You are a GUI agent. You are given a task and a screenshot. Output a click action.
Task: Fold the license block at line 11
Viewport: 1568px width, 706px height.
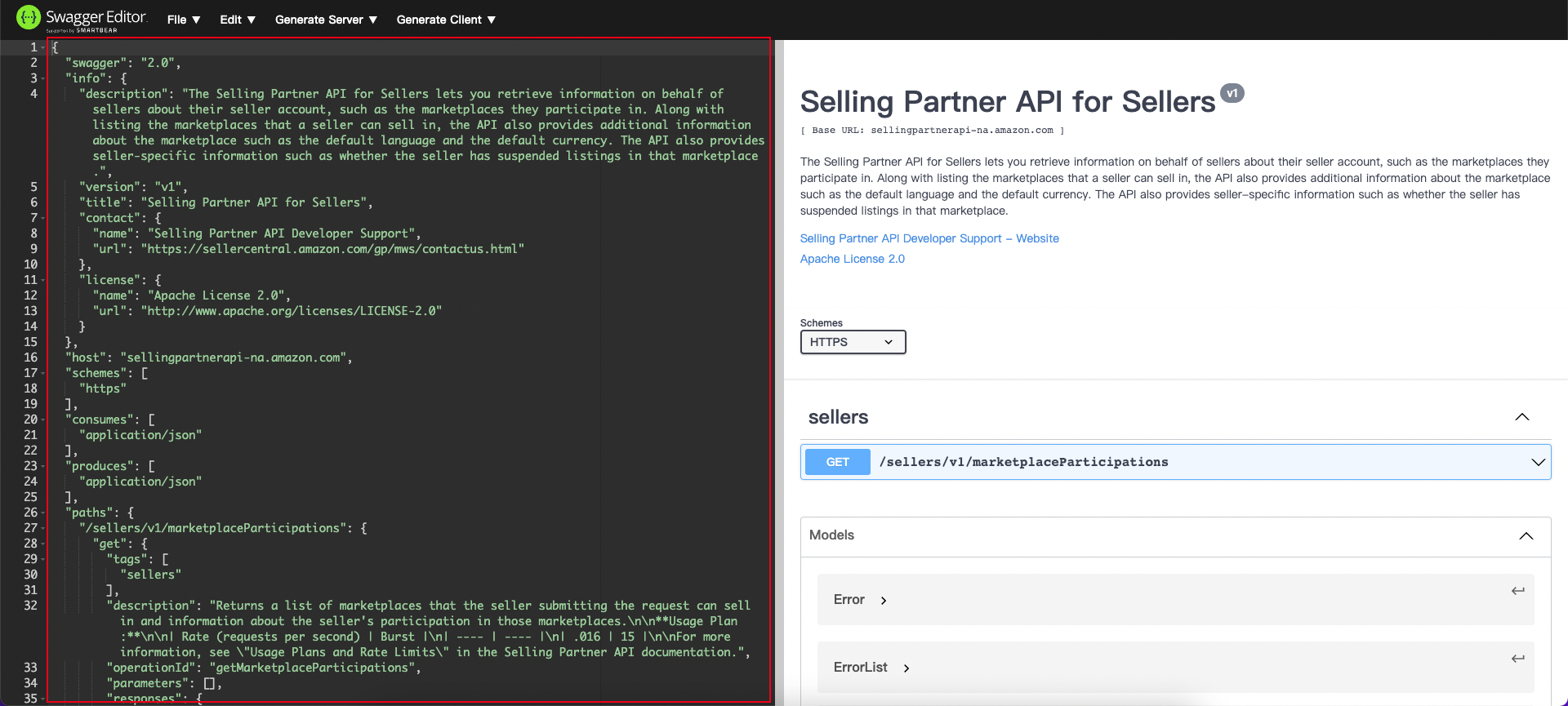[x=42, y=280]
